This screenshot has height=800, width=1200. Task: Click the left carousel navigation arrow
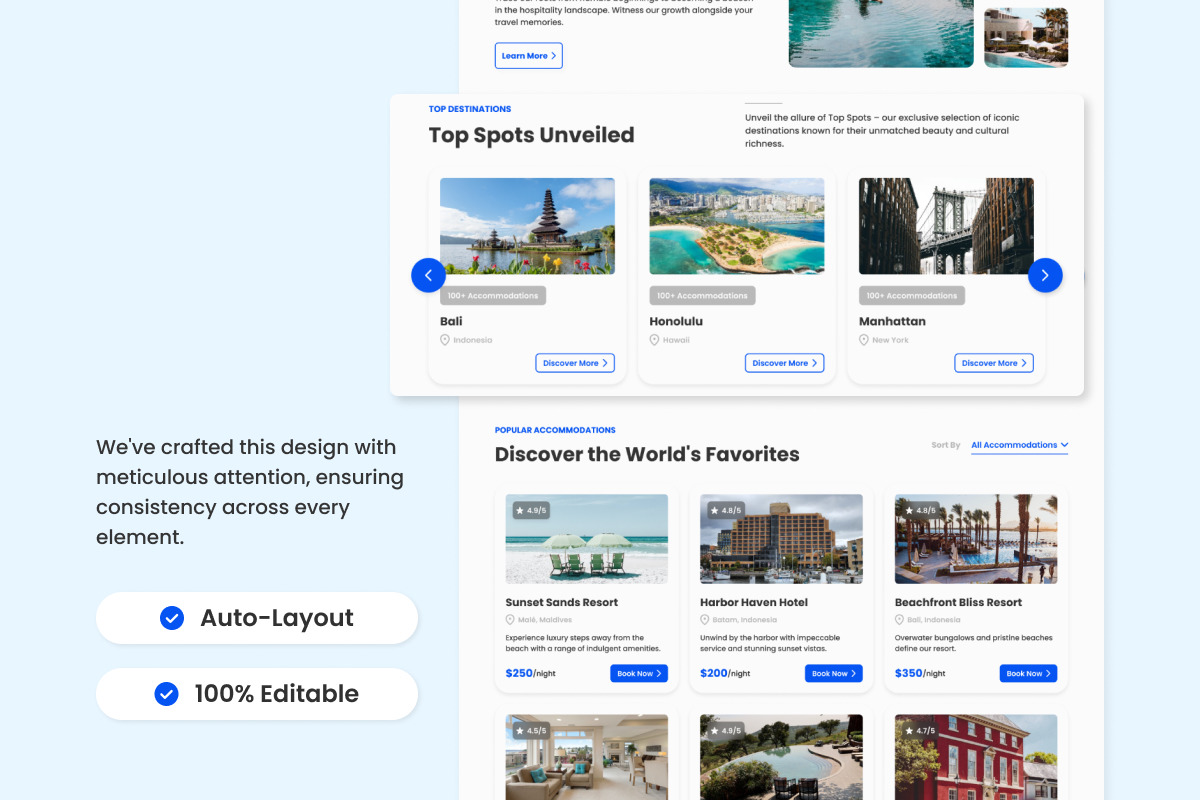(428, 275)
